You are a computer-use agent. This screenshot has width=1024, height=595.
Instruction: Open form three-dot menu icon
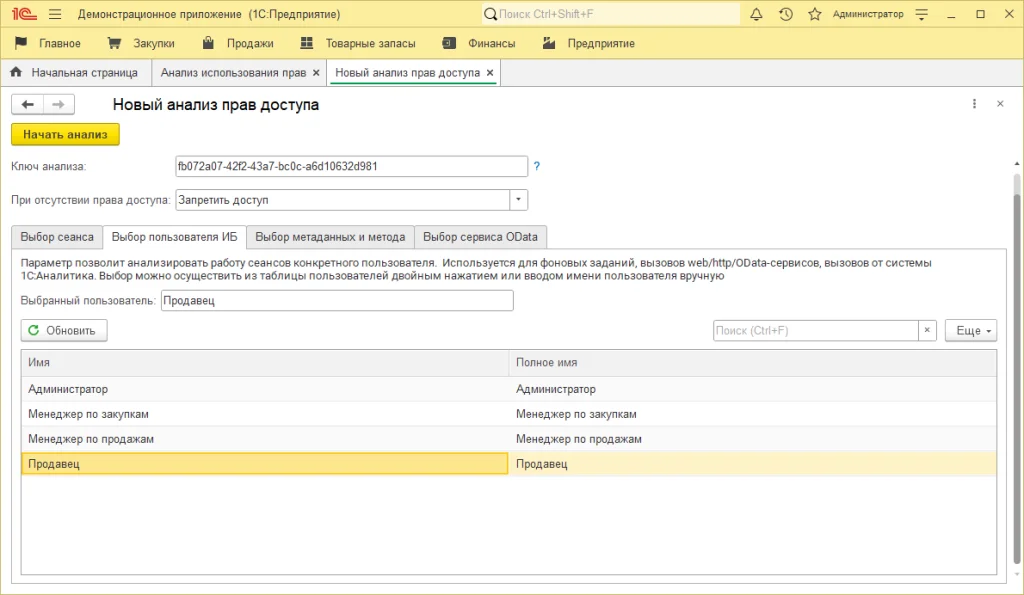(x=974, y=104)
